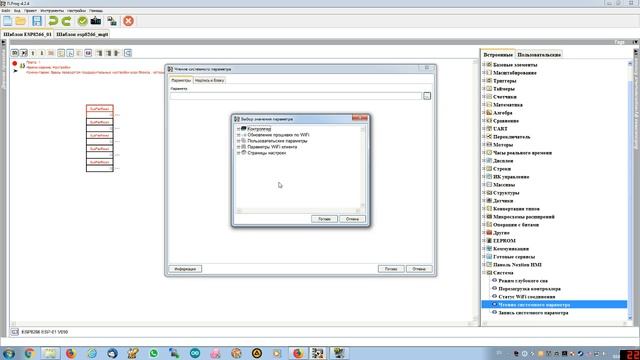Select the Часы реального времени category
The height and width of the screenshot is (360, 640).
point(522,153)
